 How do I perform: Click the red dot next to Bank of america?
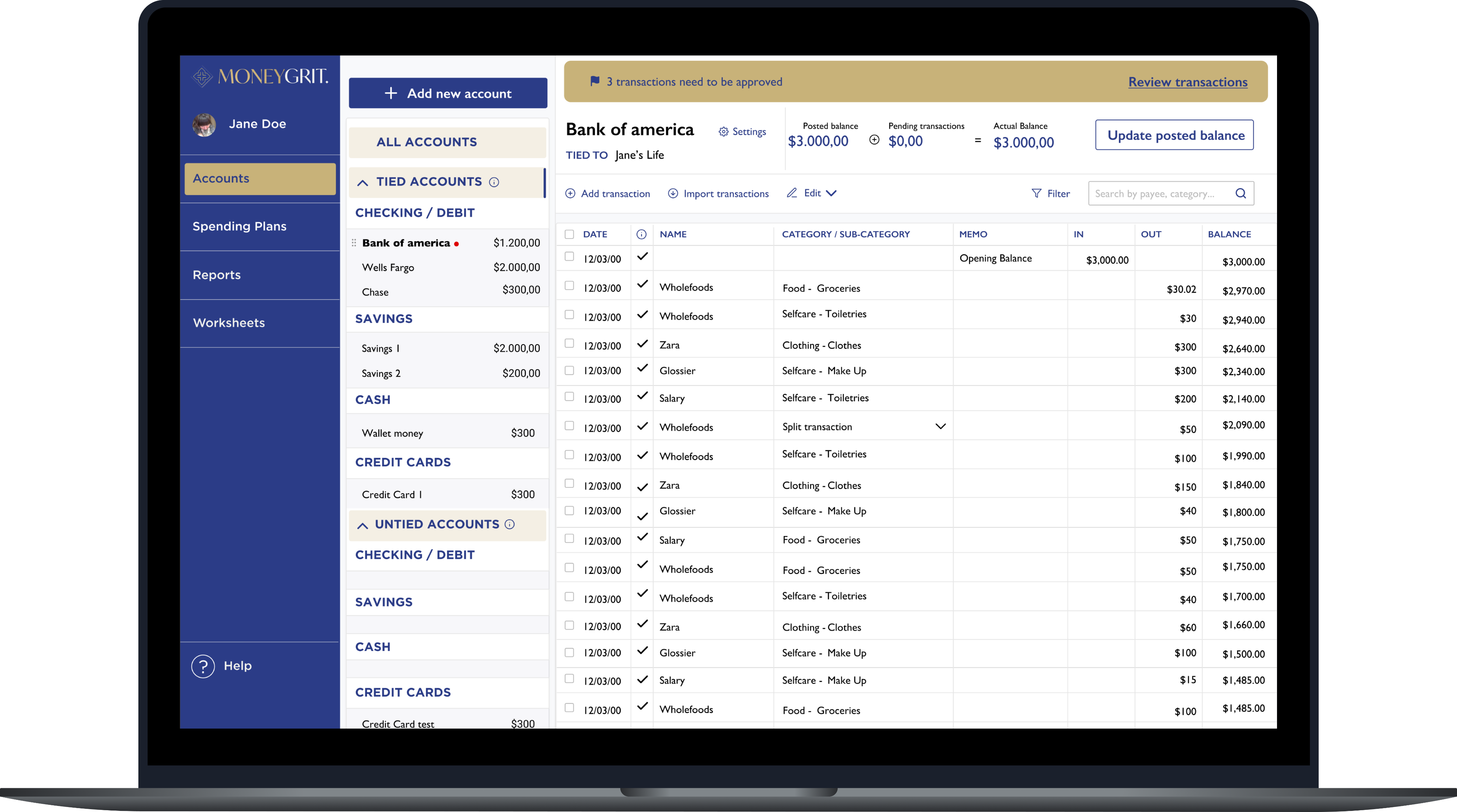pos(456,244)
